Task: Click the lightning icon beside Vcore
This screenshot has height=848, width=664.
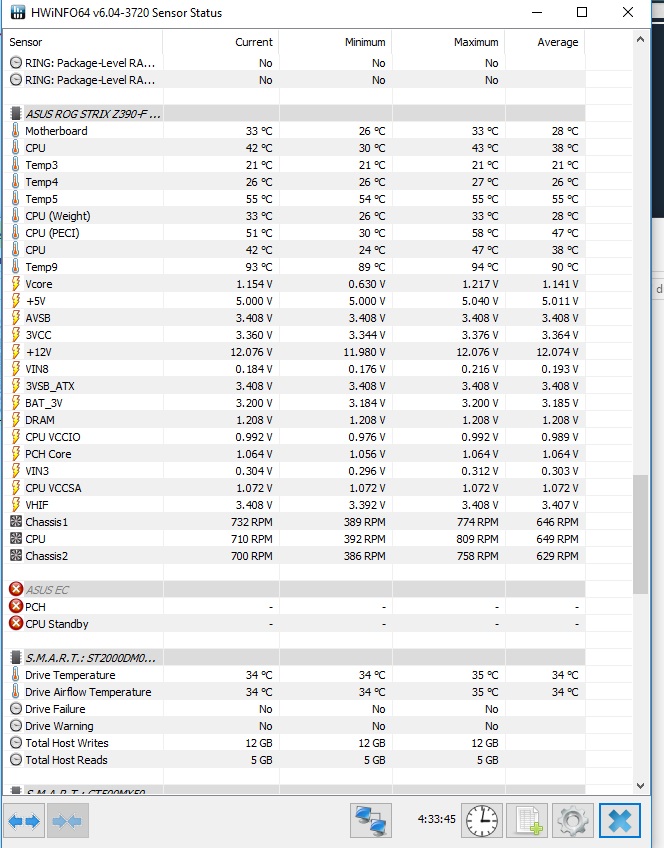Action: pyautogui.click(x=16, y=283)
